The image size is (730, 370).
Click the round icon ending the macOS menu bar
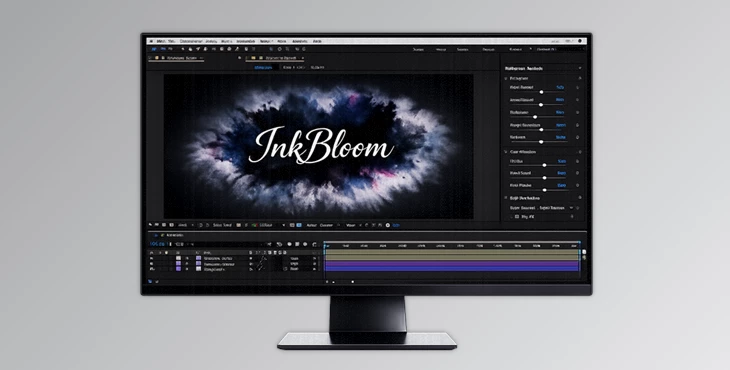[580, 41]
